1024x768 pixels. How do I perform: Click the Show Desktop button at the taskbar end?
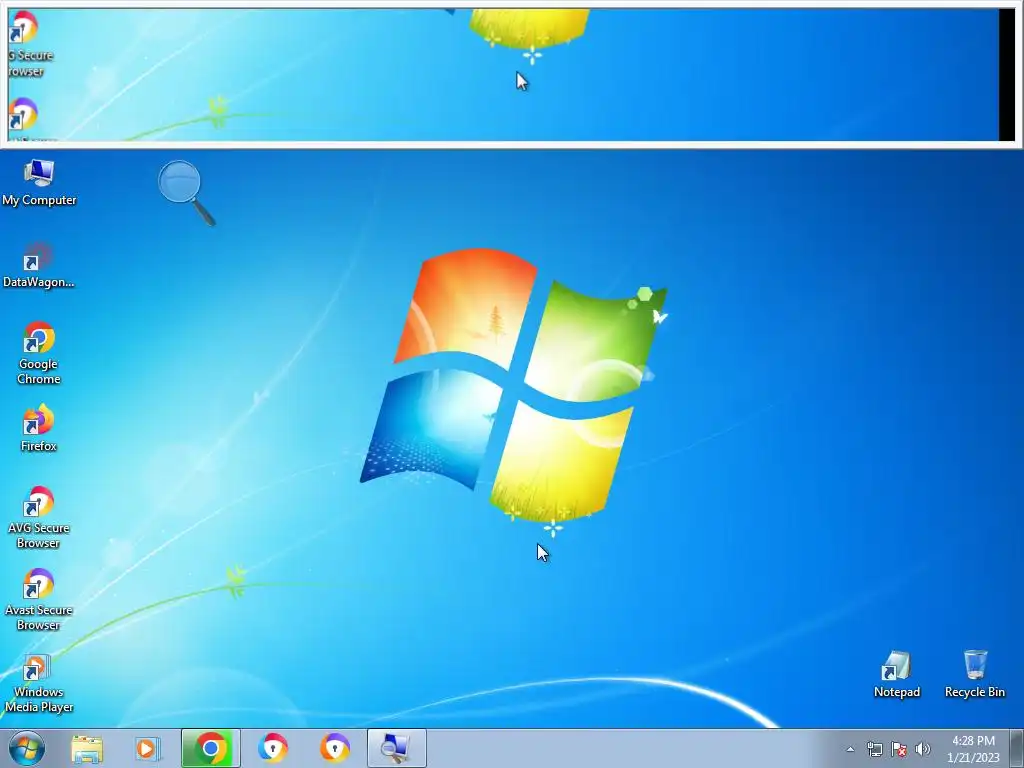[x=1017, y=748]
